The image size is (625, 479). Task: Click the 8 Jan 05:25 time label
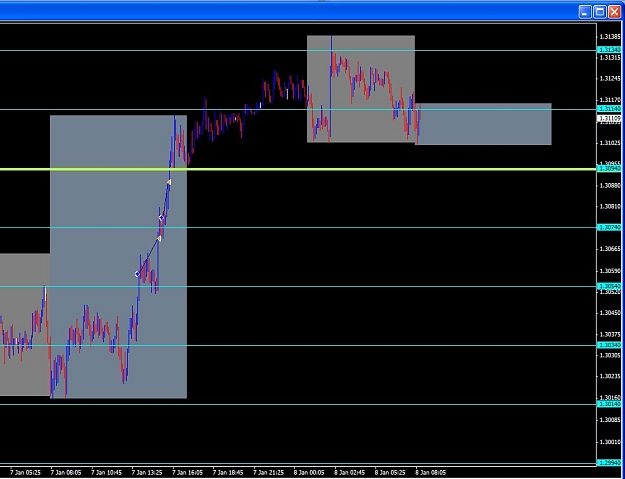[390, 473]
